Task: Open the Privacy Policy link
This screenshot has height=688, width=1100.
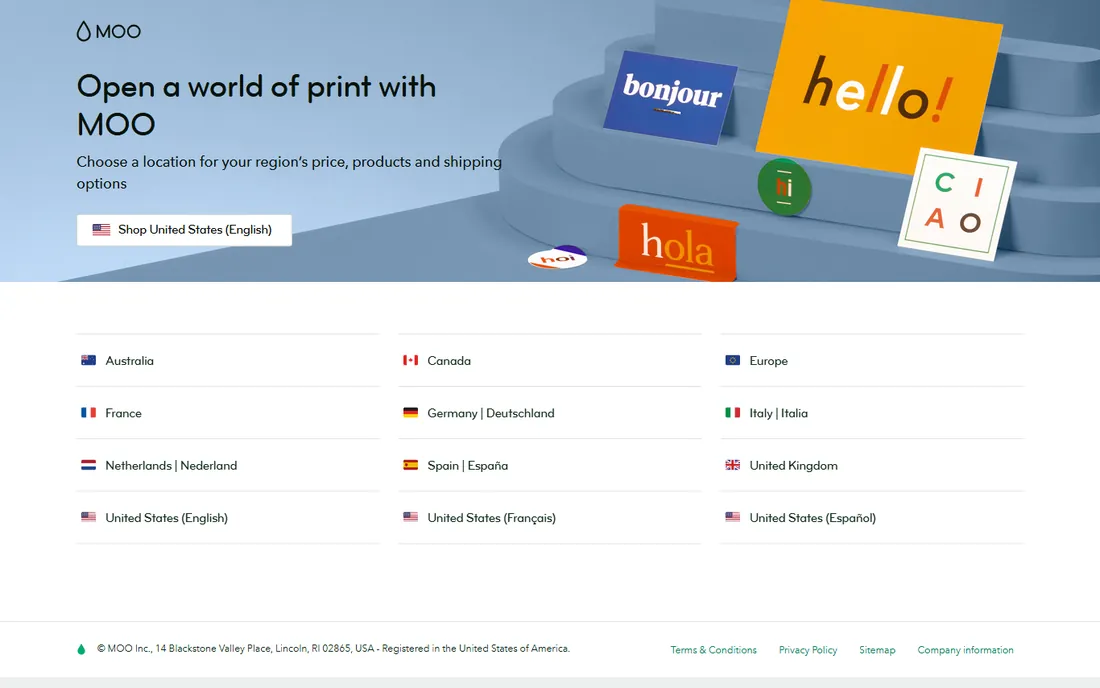Action: [808, 650]
